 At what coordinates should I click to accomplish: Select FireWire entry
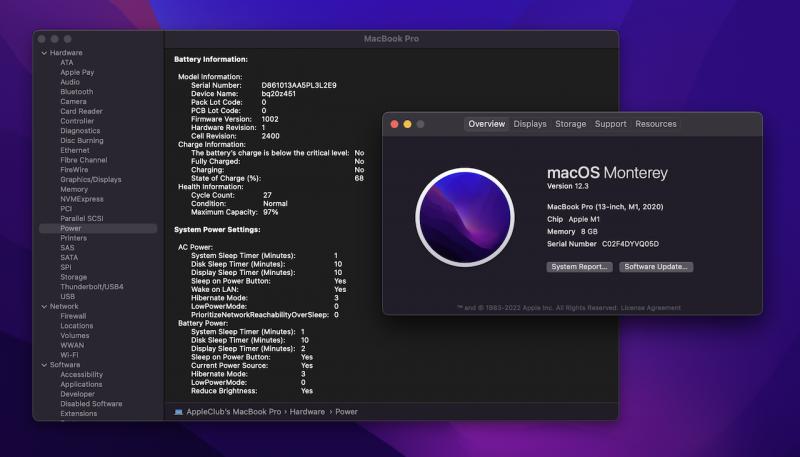point(74,169)
